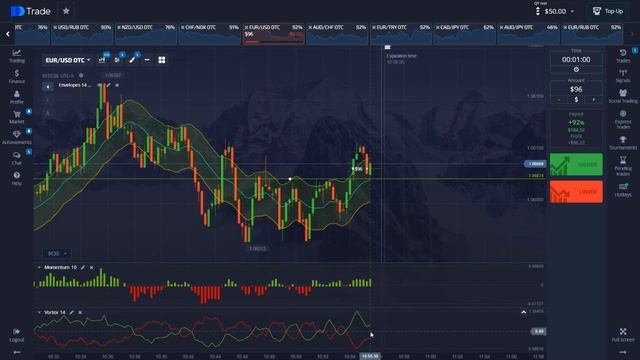
Task: Open Pending trades hourglass icon
Action: (x=623, y=166)
